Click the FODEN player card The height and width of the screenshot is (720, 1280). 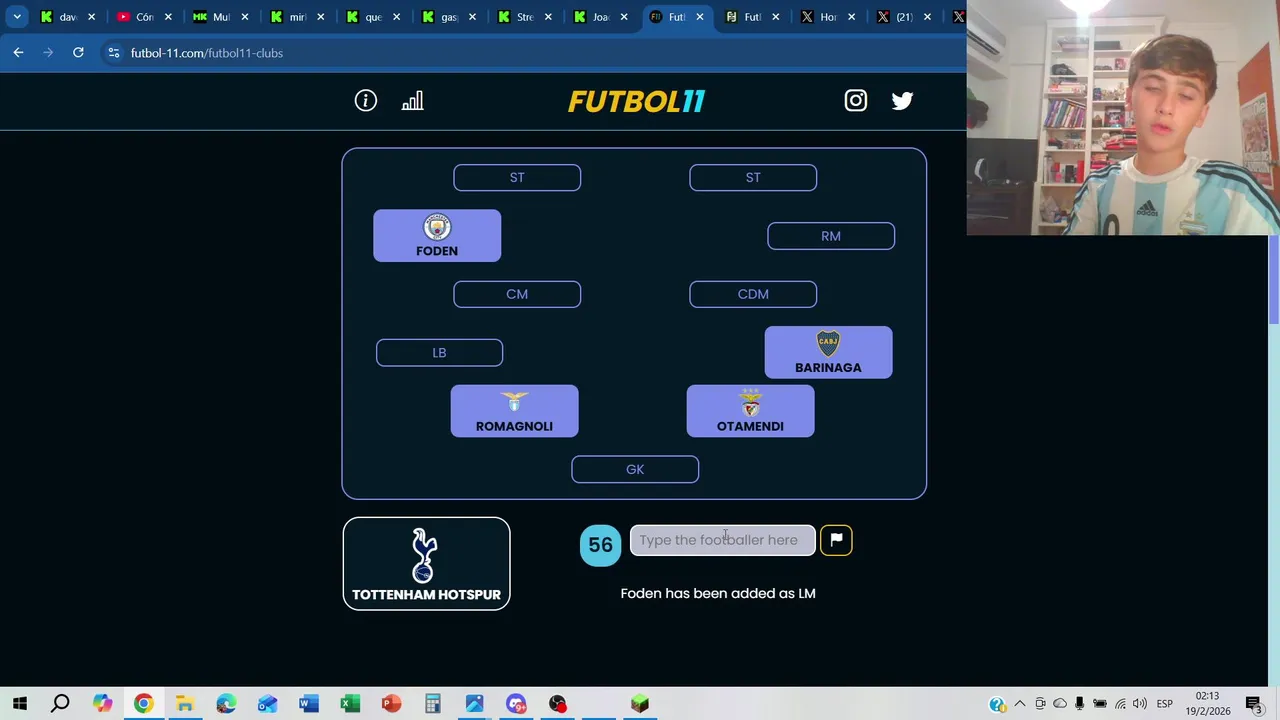tap(437, 236)
